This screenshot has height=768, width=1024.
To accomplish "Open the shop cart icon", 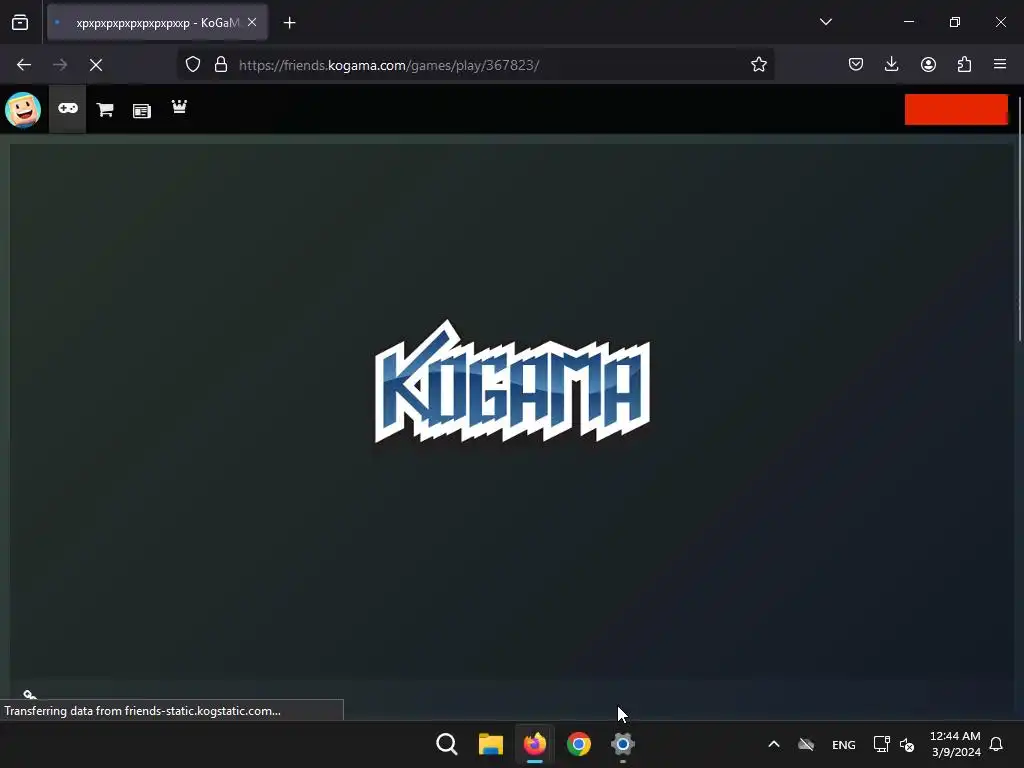I will pos(105,110).
